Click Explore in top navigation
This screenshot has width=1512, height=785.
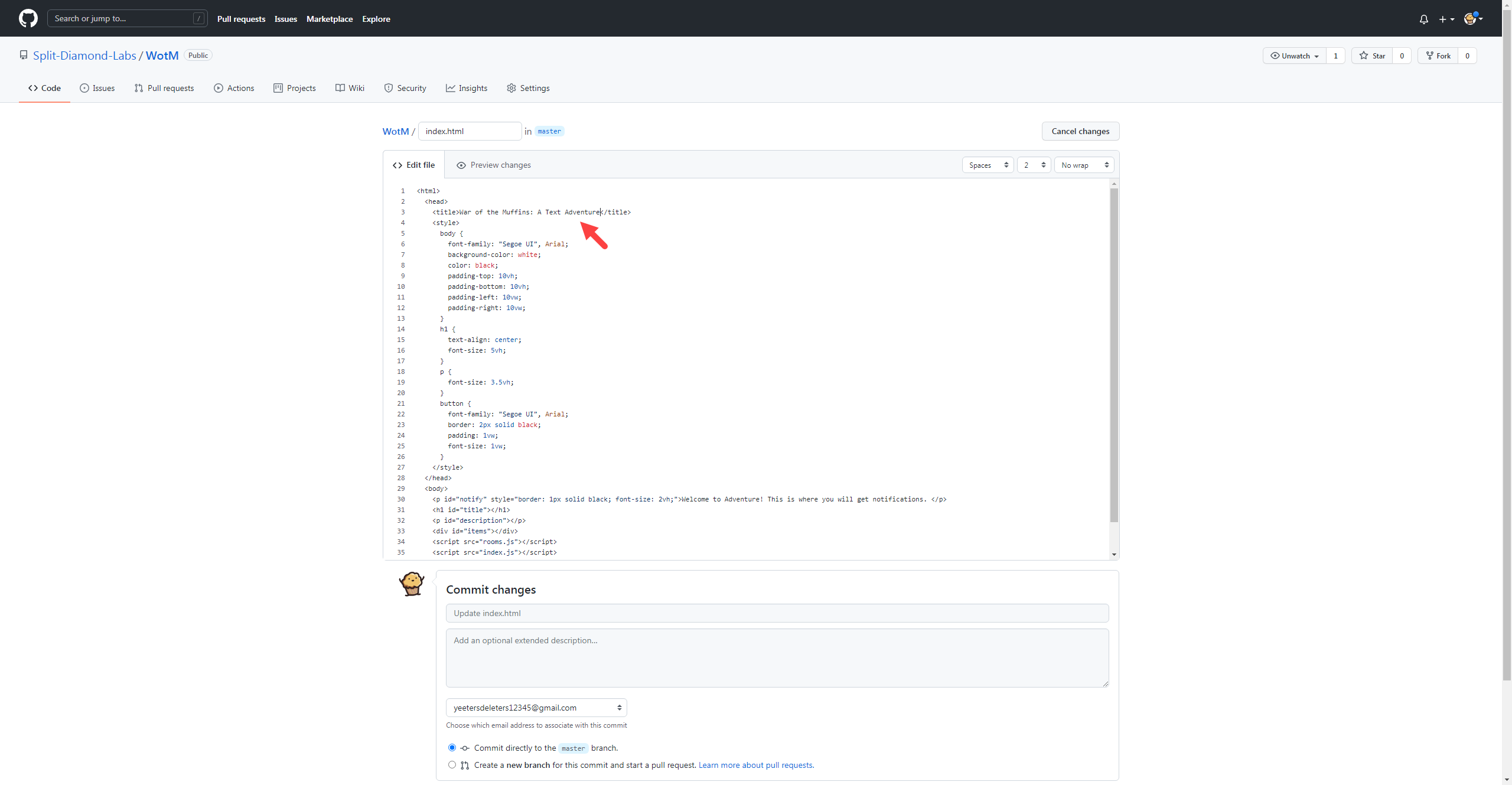click(x=376, y=19)
